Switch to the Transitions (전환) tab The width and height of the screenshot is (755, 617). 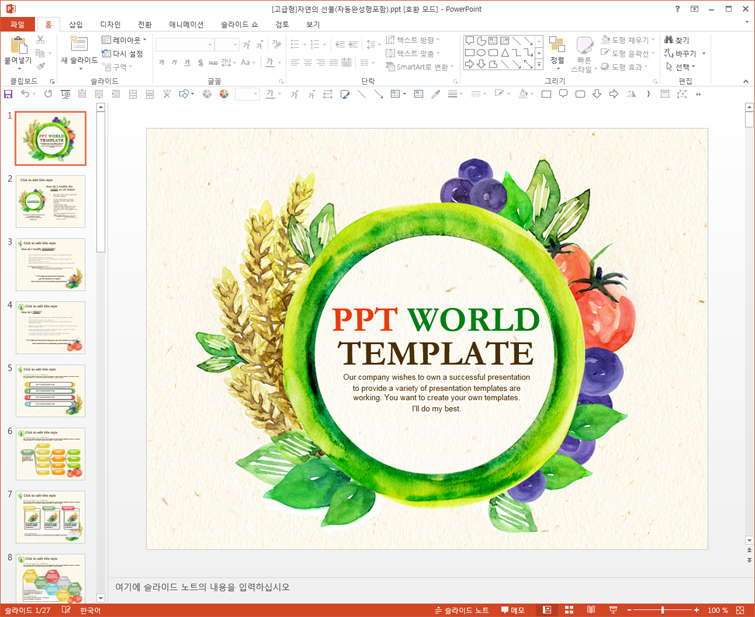pyautogui.click(x=144, y=24)
